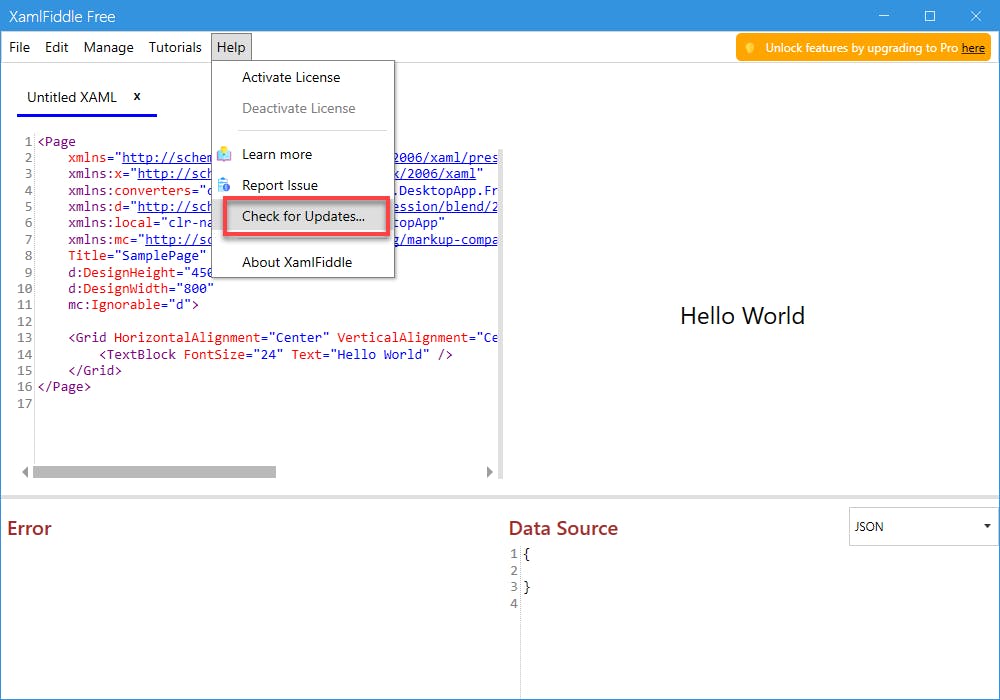Click the left arrow of the editor scrollbar
The height and width of the screenshot is (700, 1000).
click(x=25, y=472)
